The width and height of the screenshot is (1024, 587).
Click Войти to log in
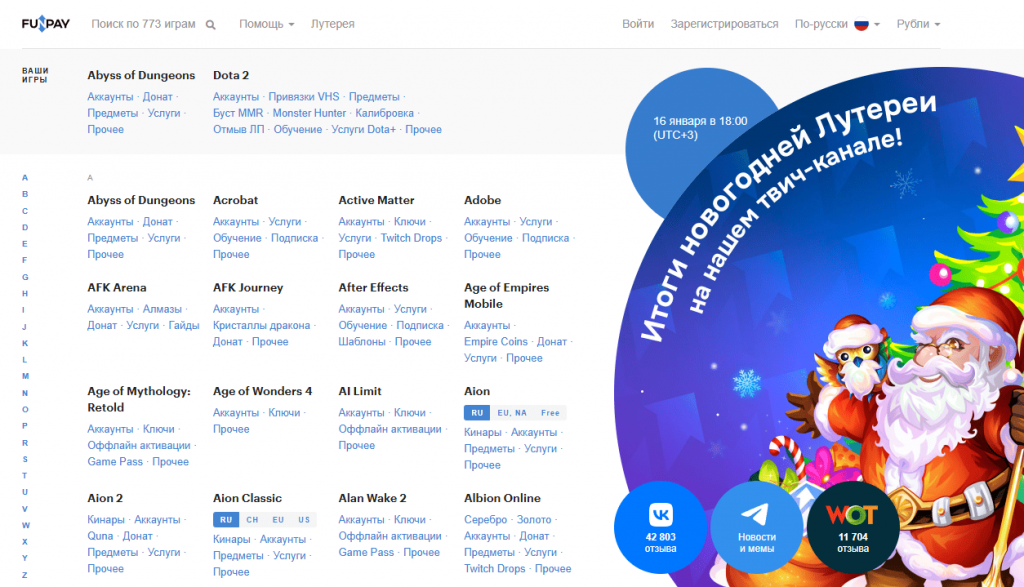638,24
